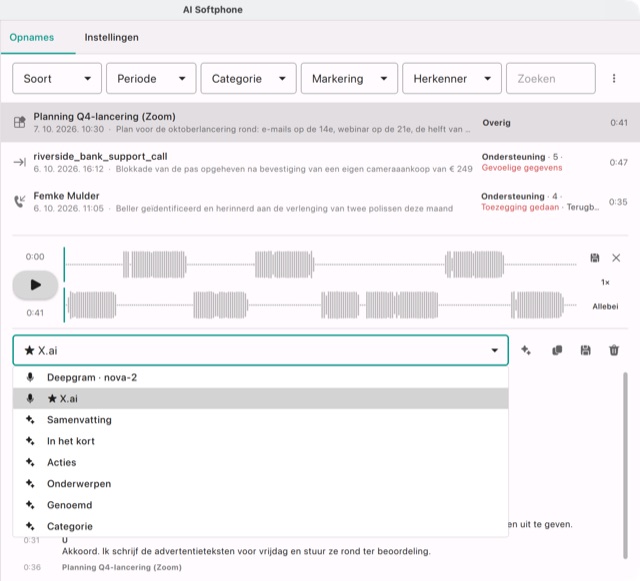
Task: Jump to the 0:31 transcript timestamp
Action: (x=31, y=540)
